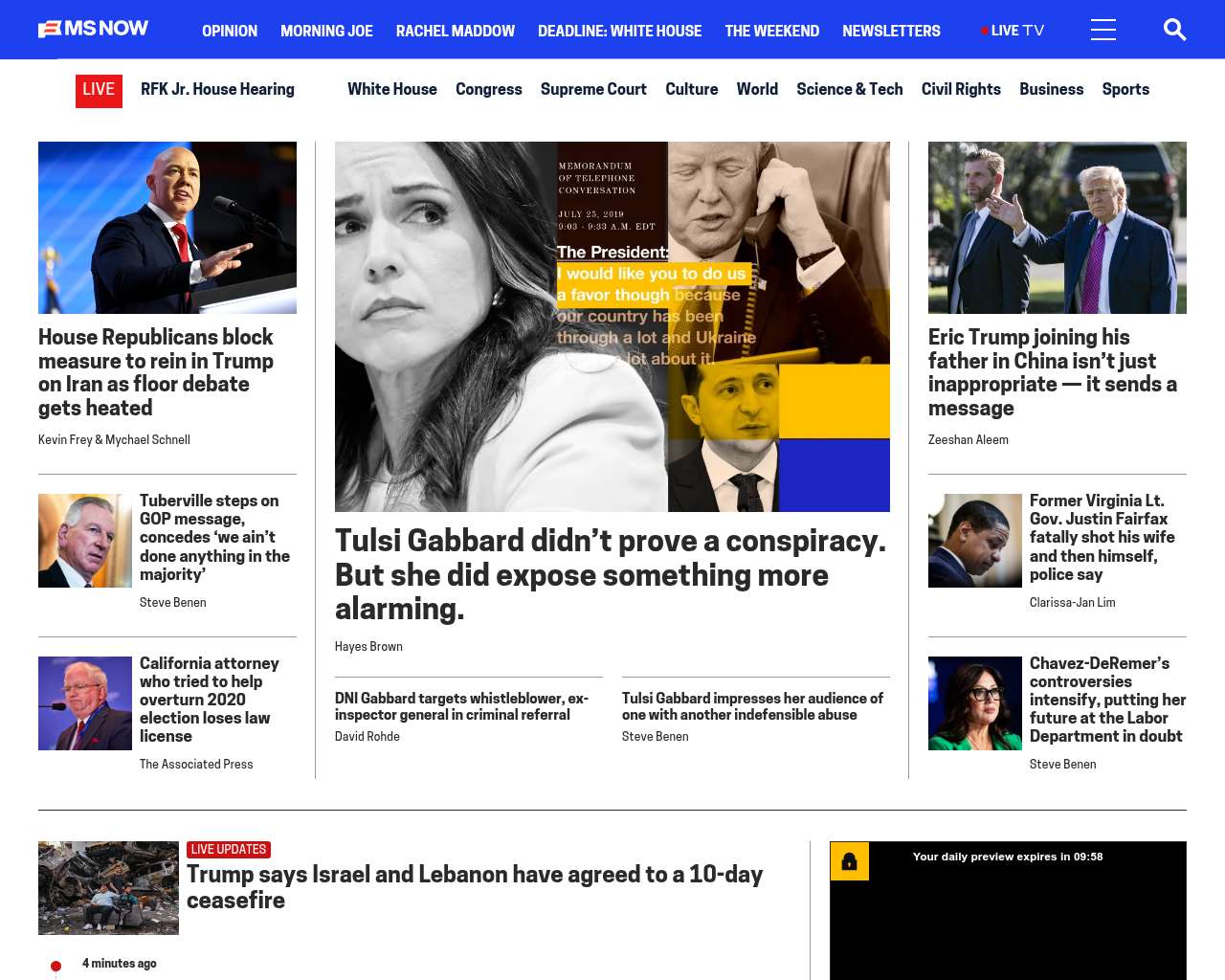The image size is (1225, 980).
Task: Click the red LIVE badge
Action: point(99,90)
